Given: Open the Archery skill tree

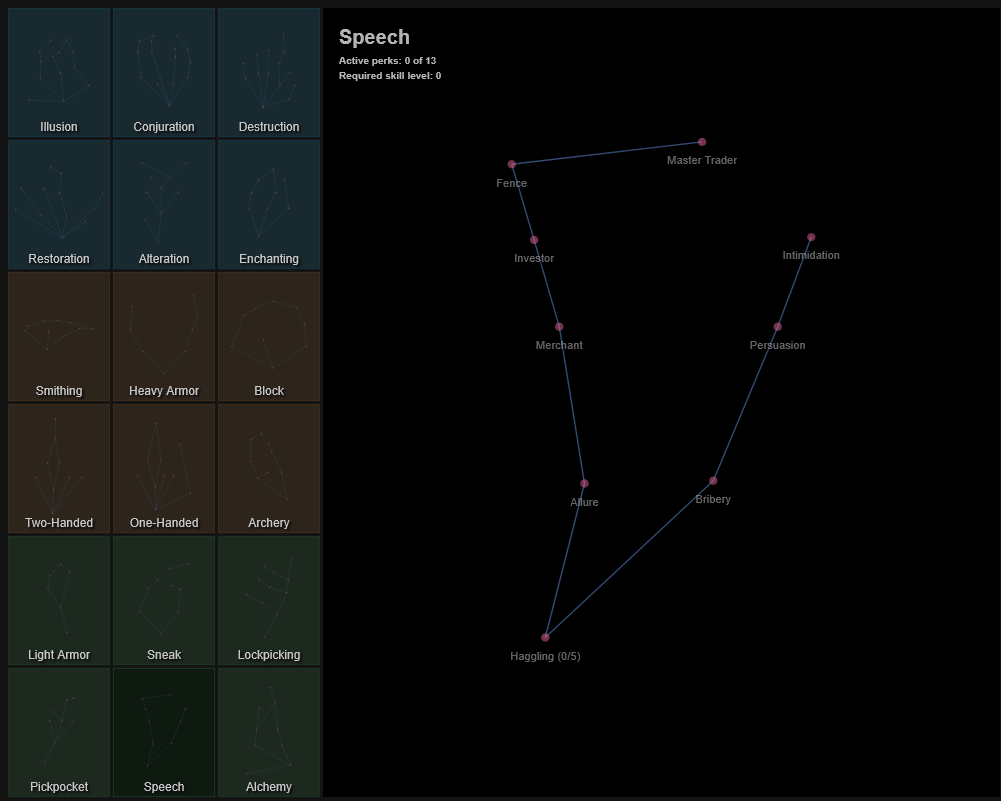Looking at the screenshot, I should pos(269,468).
